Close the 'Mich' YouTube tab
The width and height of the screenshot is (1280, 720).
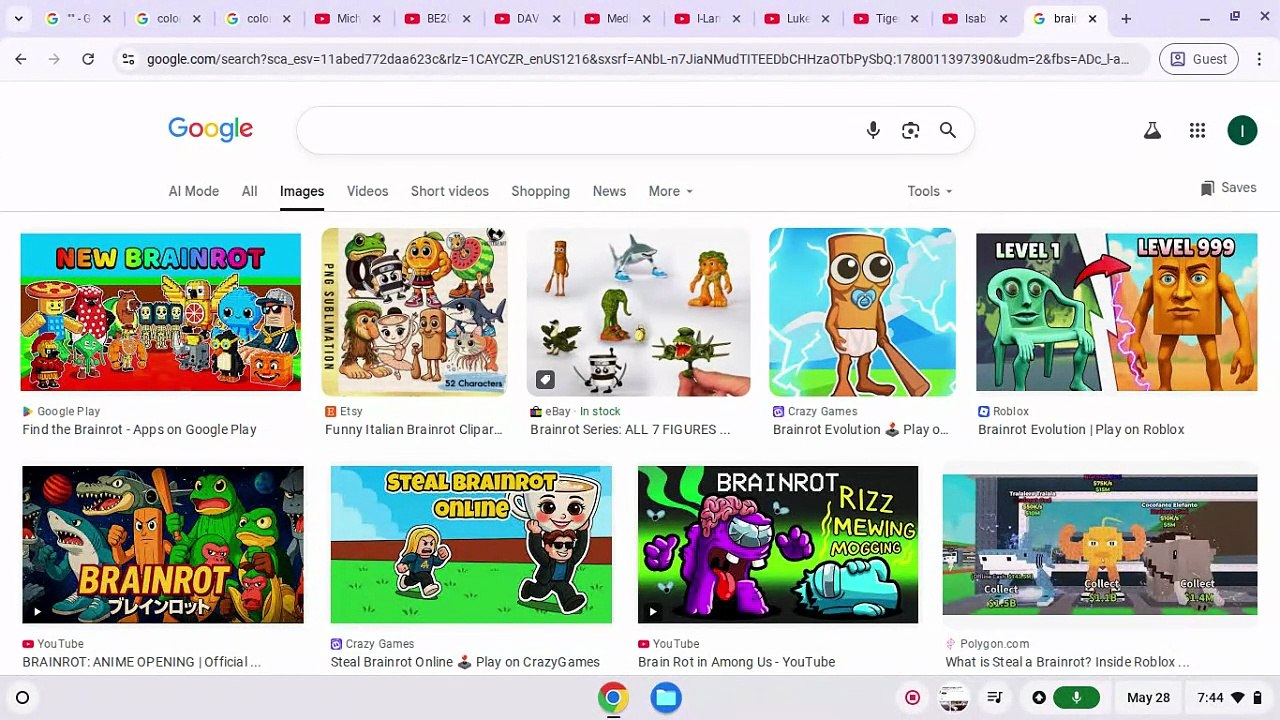tap(376, 18)
